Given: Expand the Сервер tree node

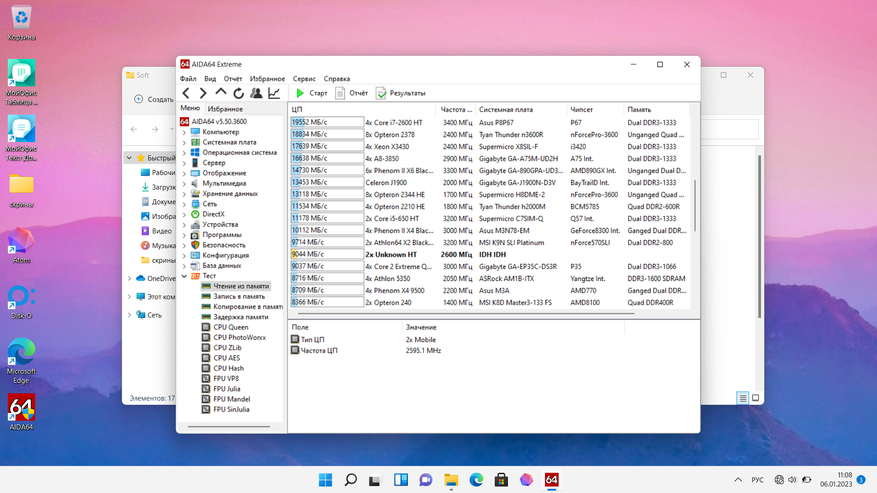Looking at the screenshot, I should pos(185,163).
